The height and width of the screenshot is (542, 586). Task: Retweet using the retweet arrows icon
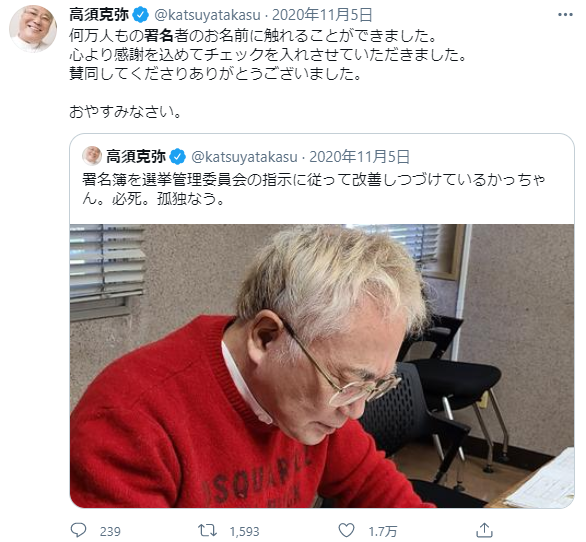pos(207,530)
